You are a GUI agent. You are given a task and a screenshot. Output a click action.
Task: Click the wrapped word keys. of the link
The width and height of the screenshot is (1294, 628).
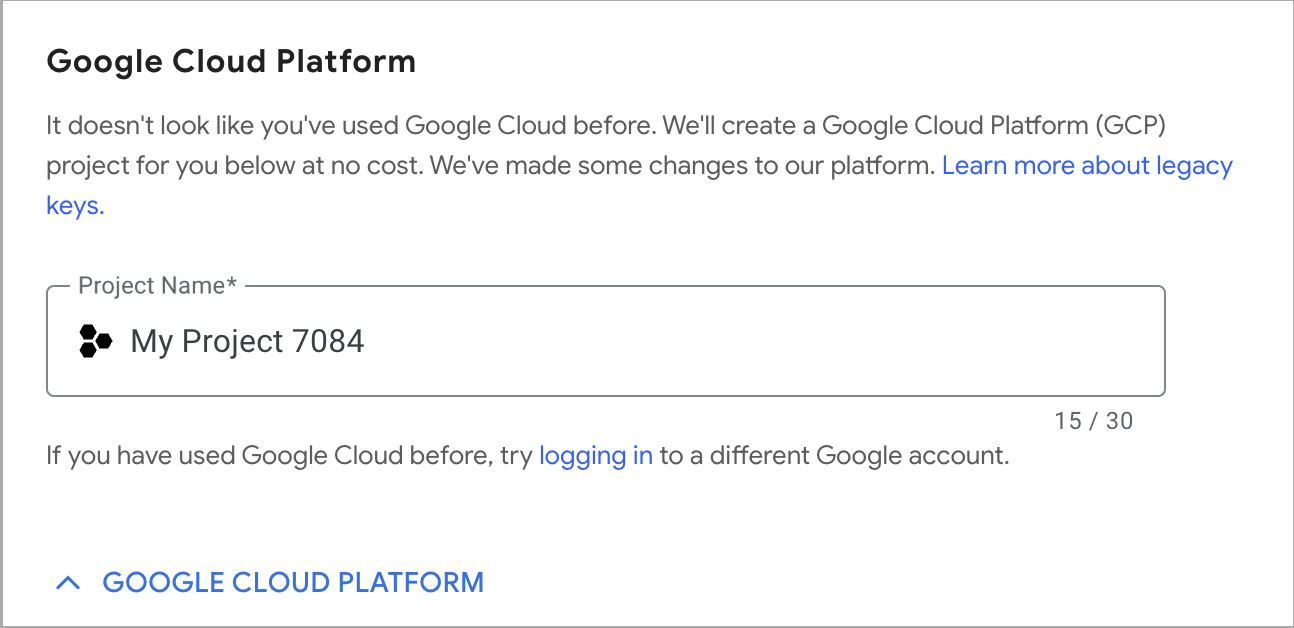pos(76,206)
